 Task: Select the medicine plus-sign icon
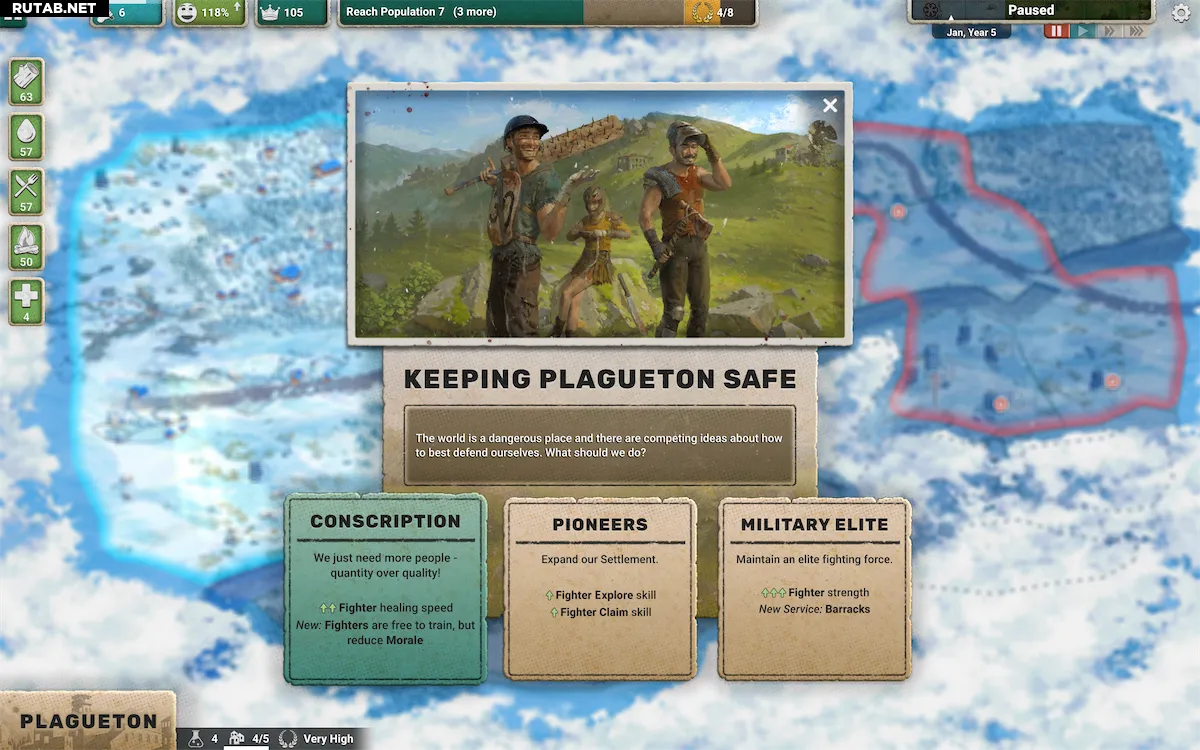[x=26, y=302]
